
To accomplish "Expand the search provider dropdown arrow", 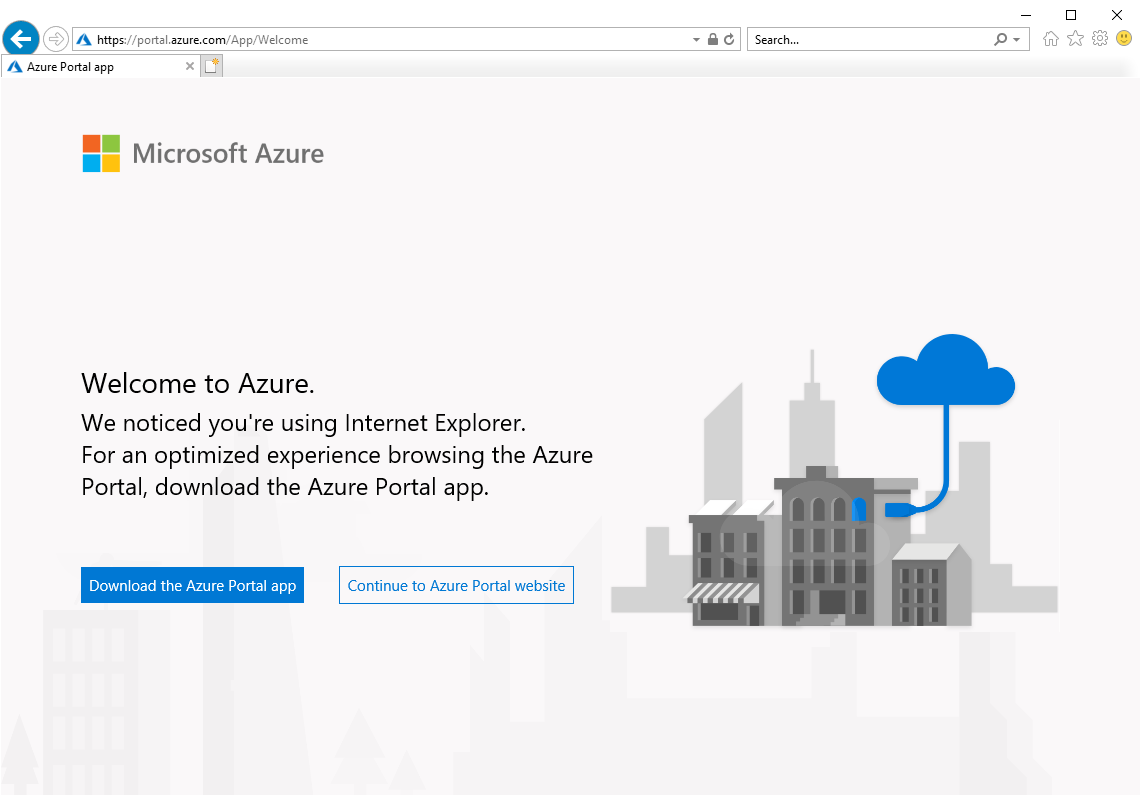I will pos(1017,40).
